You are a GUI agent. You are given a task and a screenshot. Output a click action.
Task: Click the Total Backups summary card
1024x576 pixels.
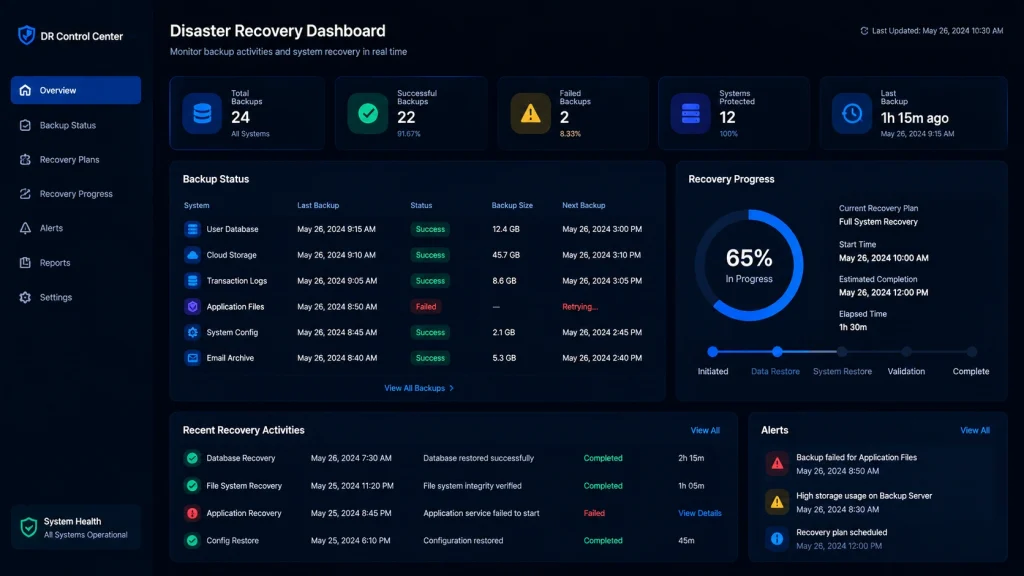247,113
